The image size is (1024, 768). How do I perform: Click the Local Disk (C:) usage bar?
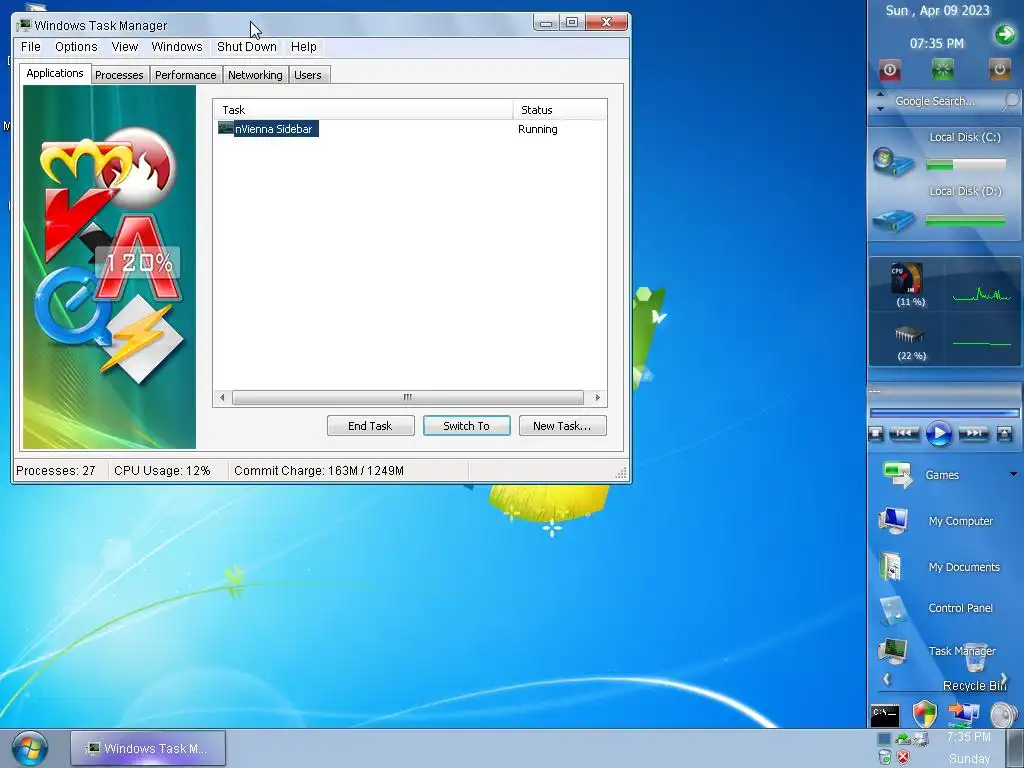tap(966, 165)
